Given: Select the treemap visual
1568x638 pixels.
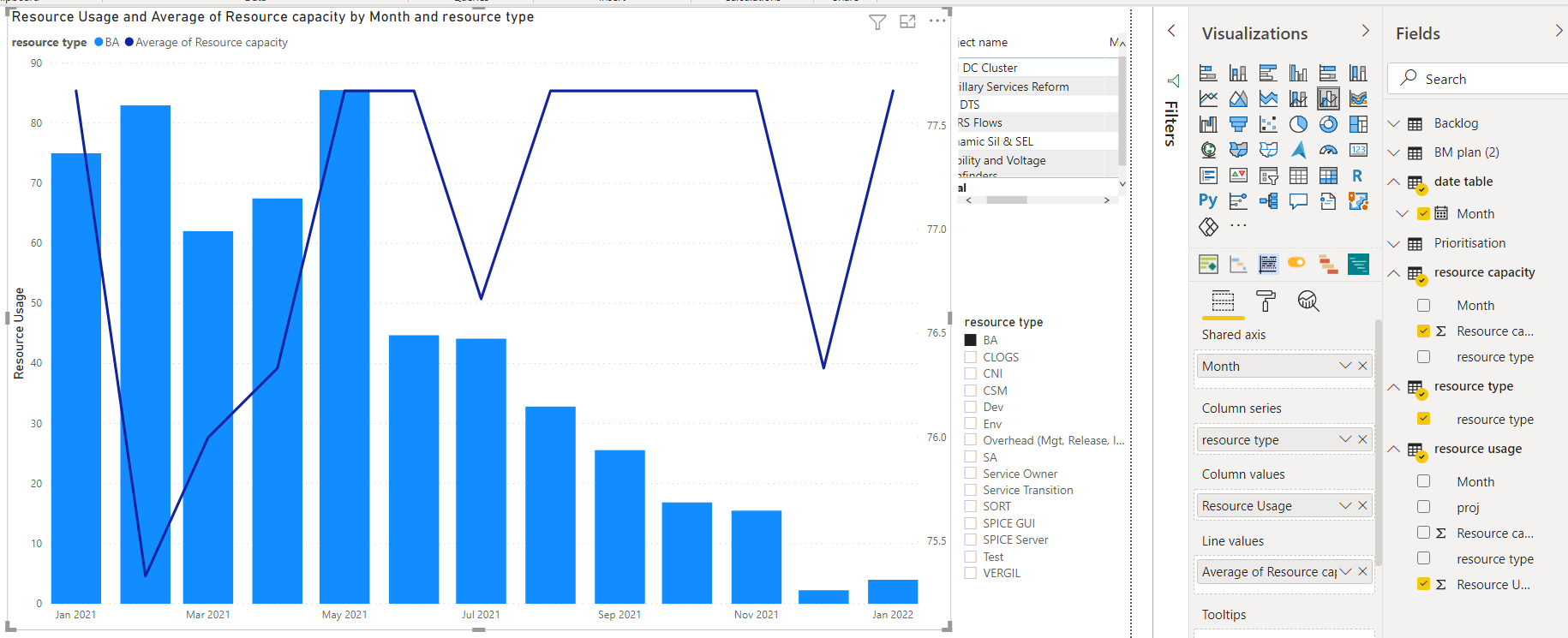Looking at the screenshot, I should click(1358, 124).
